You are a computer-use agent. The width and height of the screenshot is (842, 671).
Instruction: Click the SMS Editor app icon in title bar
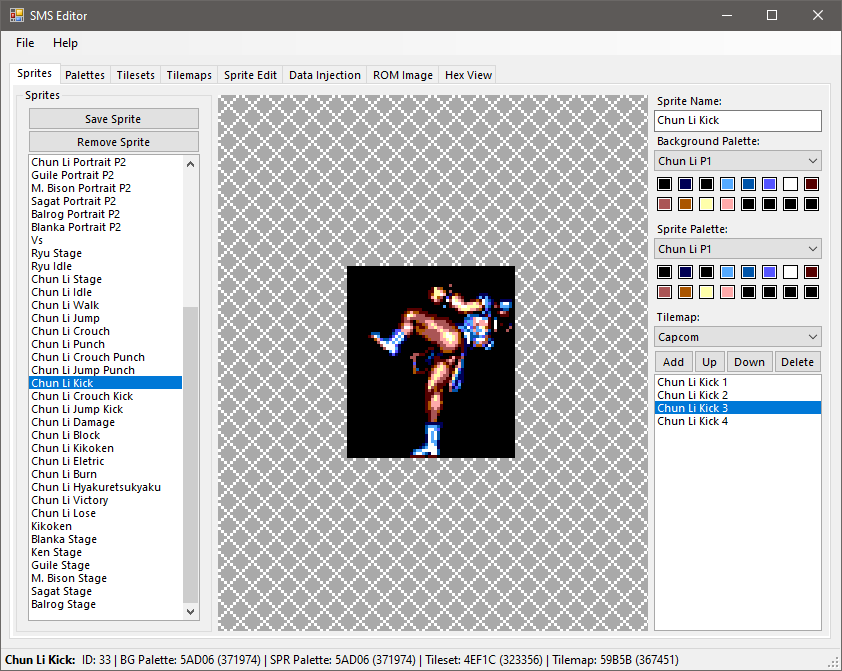(x=17, y=15)
